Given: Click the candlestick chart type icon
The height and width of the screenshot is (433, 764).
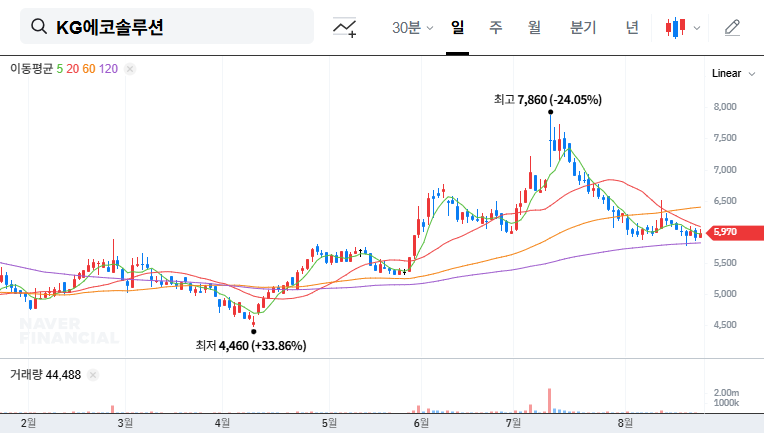Looking at the screenshot, I should tap(675, 27).
